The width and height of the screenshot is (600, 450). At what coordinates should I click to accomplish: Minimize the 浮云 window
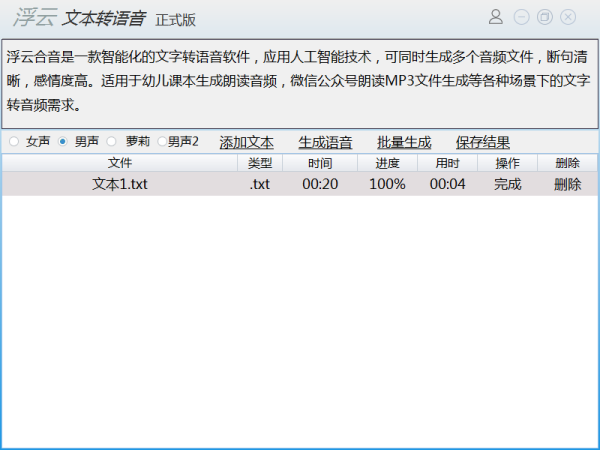521,17
